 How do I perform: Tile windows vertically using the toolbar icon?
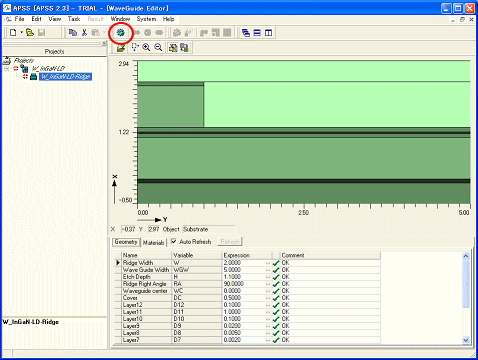coord(268,33)
